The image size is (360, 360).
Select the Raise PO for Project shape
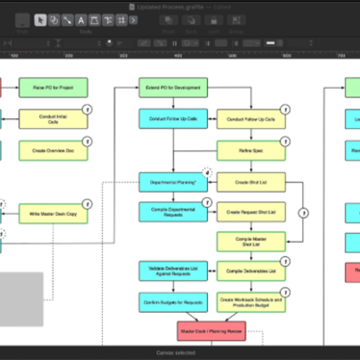click(53, 88)
